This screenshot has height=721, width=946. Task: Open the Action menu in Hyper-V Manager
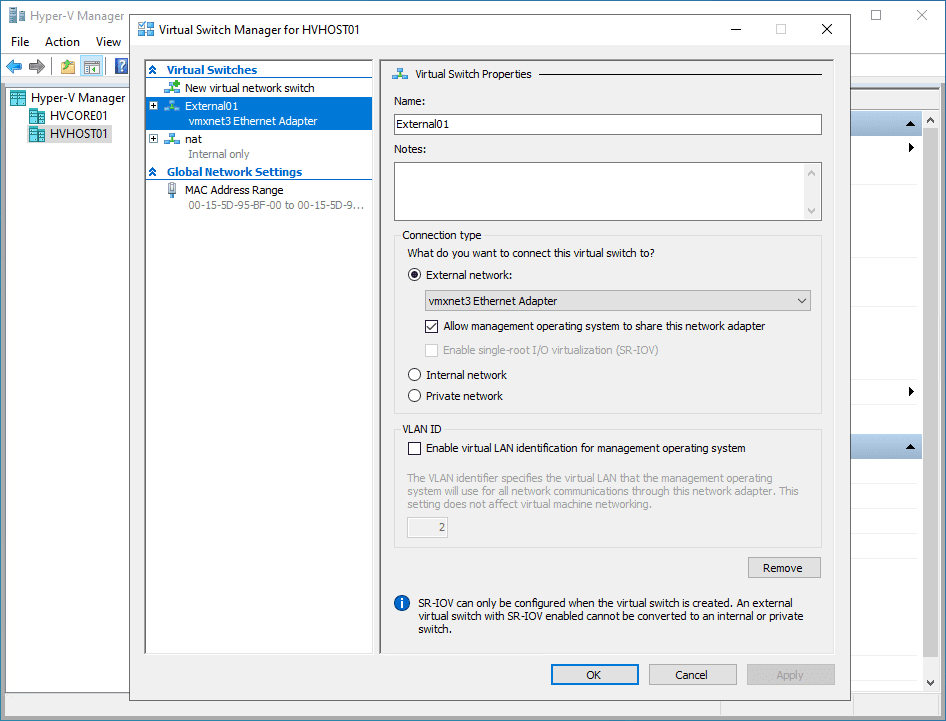(x=62, y=42)
